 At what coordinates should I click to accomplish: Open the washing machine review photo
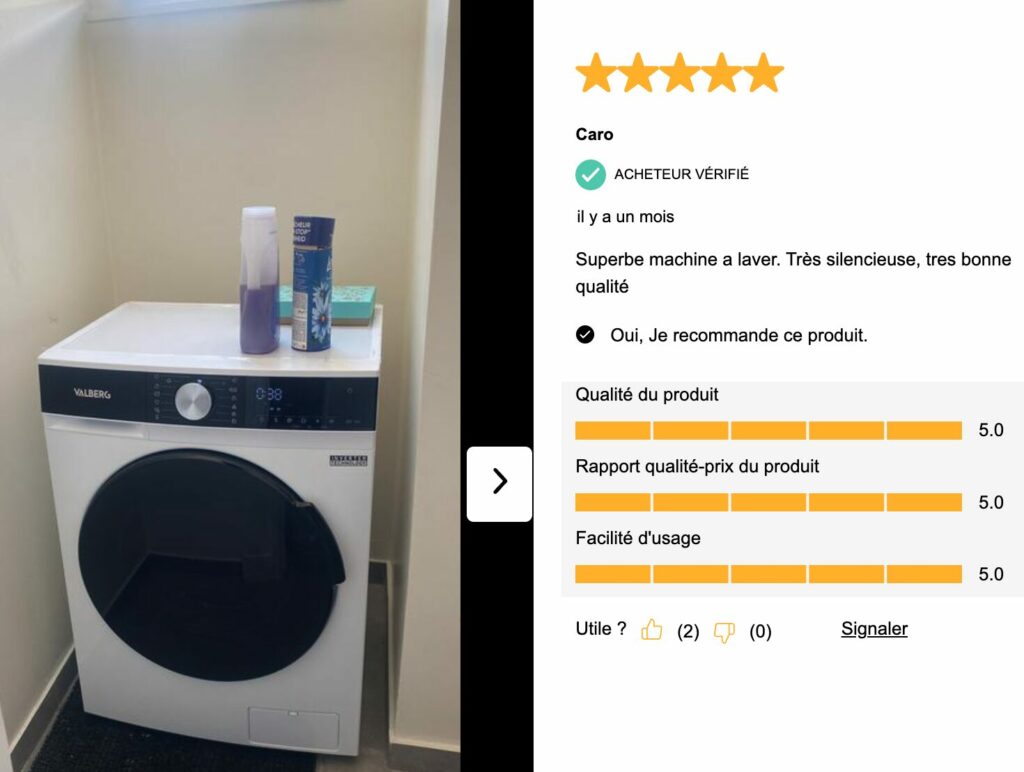(x=230, y=386)
